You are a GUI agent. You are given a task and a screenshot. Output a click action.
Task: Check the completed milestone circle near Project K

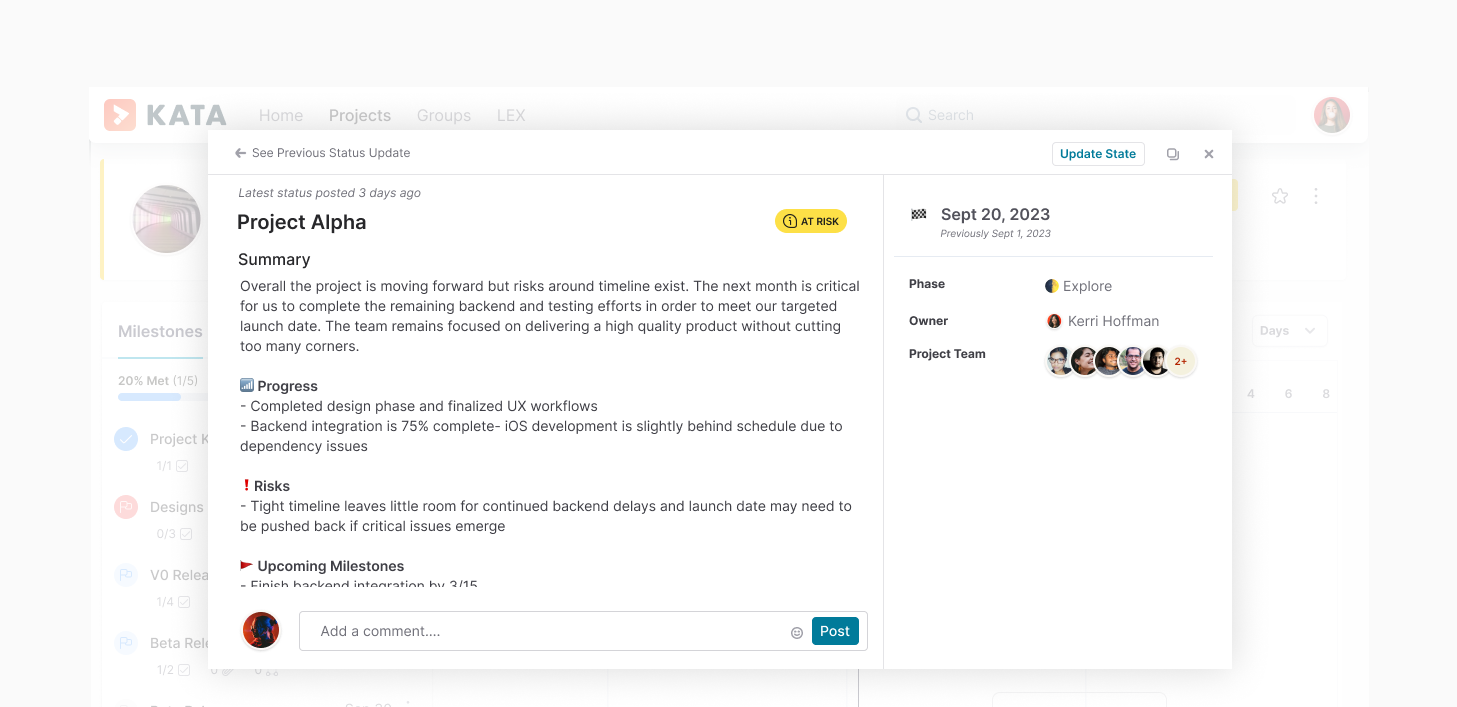[x=125, y=439]
